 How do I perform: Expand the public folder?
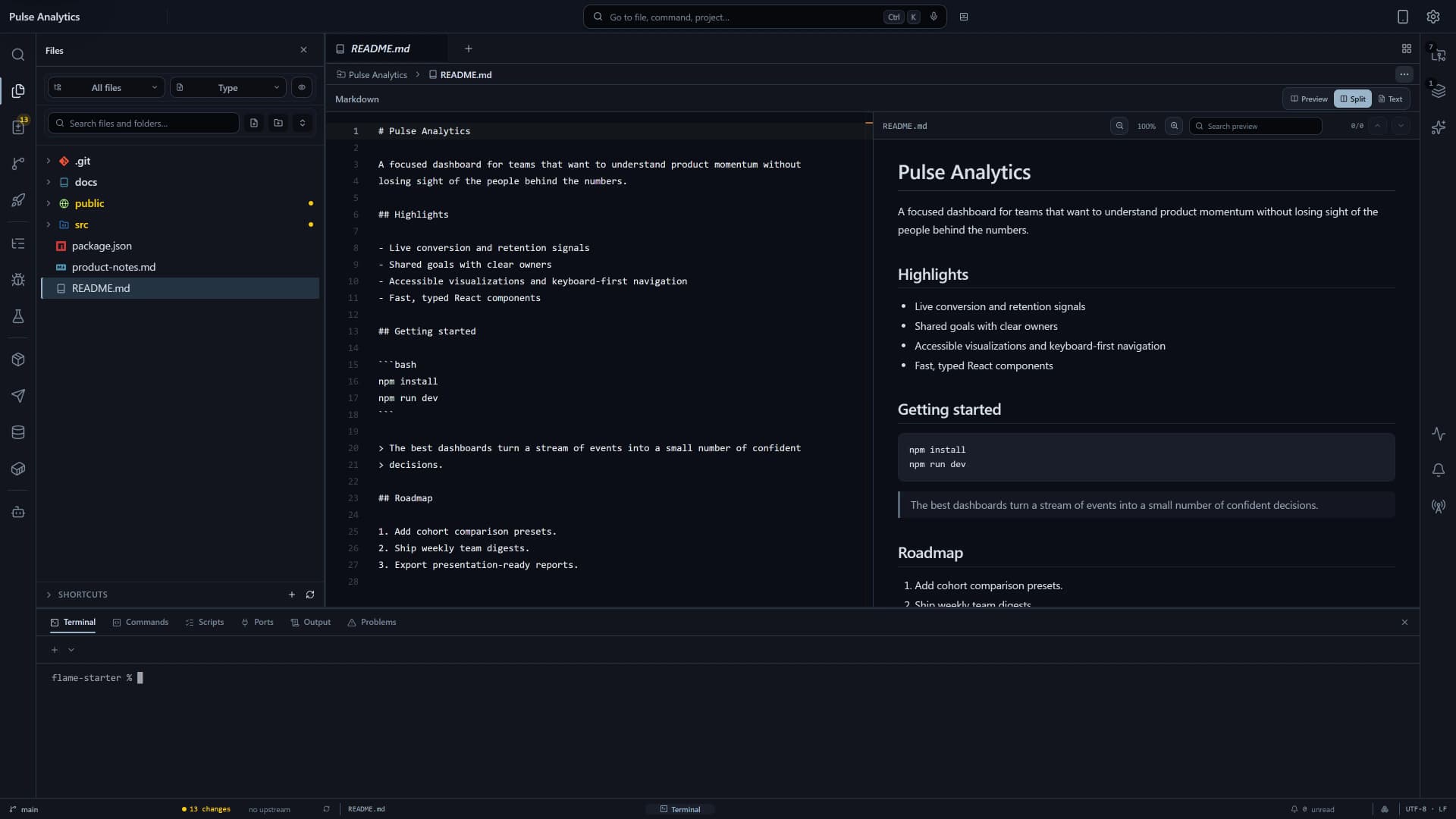click(49, 203)
